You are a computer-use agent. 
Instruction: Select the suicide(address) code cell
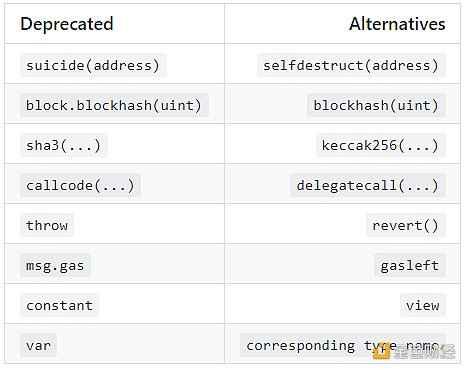(93, 65)
